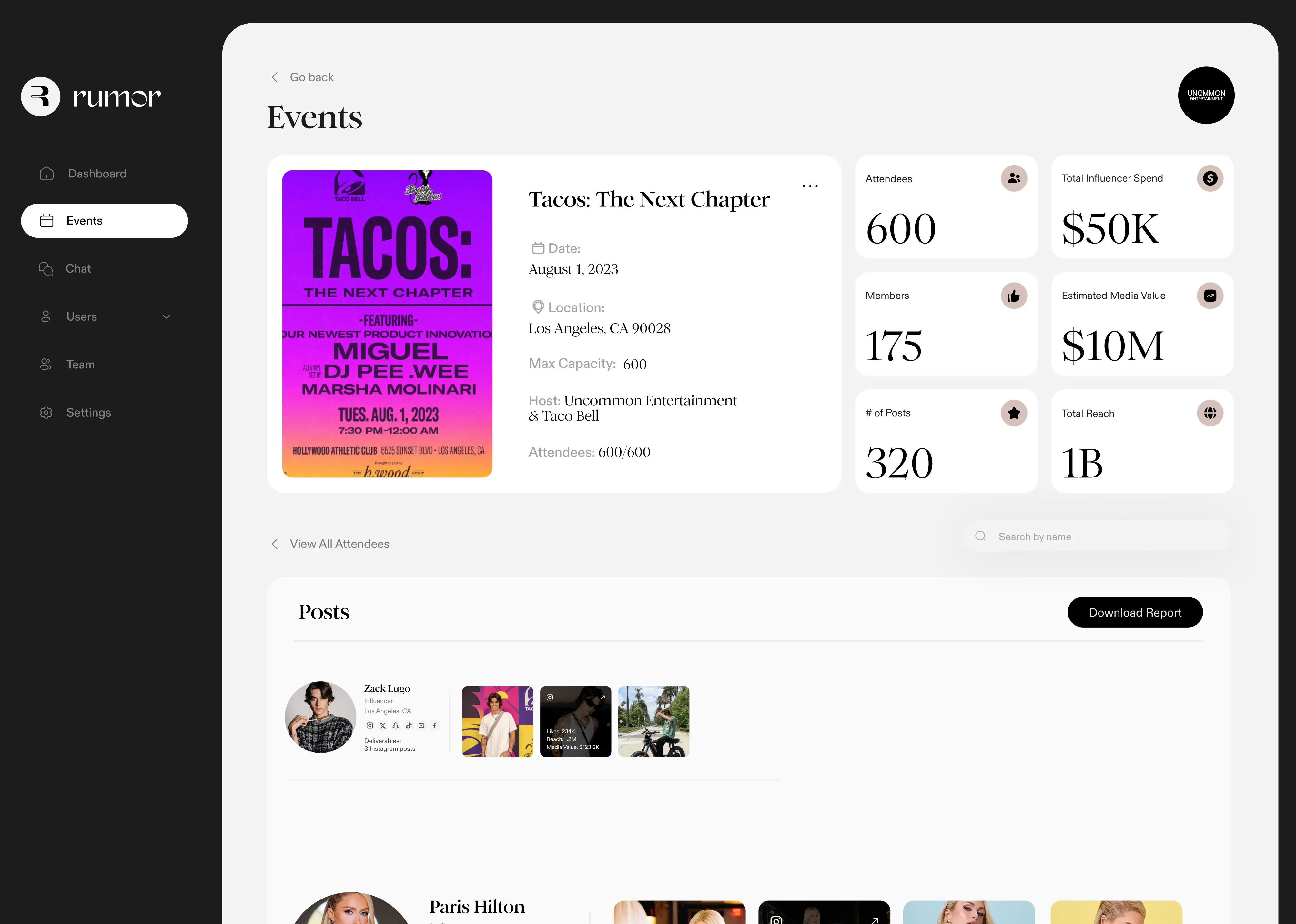Click the Team people icon
This screenshot has height=924, width=1296.
tap(46, 364)
